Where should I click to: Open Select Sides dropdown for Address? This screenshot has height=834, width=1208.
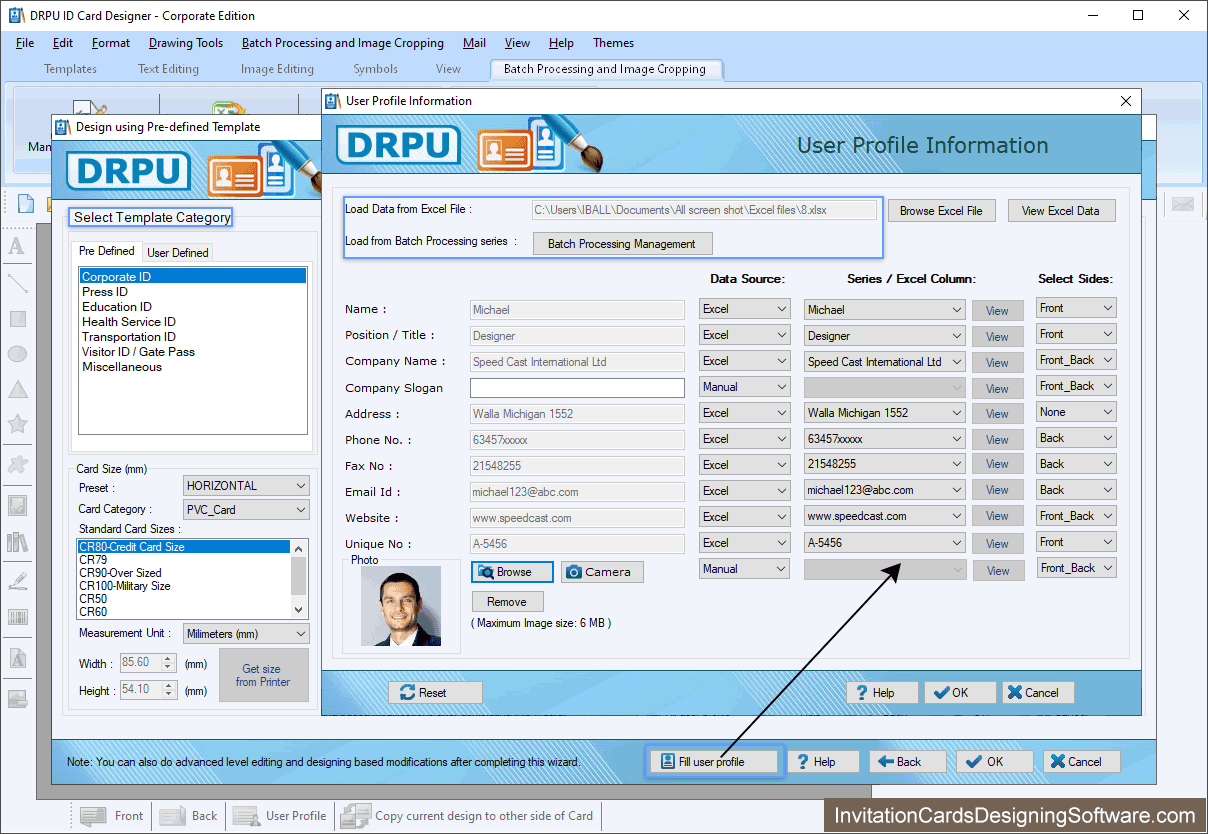coord(1076,412)
